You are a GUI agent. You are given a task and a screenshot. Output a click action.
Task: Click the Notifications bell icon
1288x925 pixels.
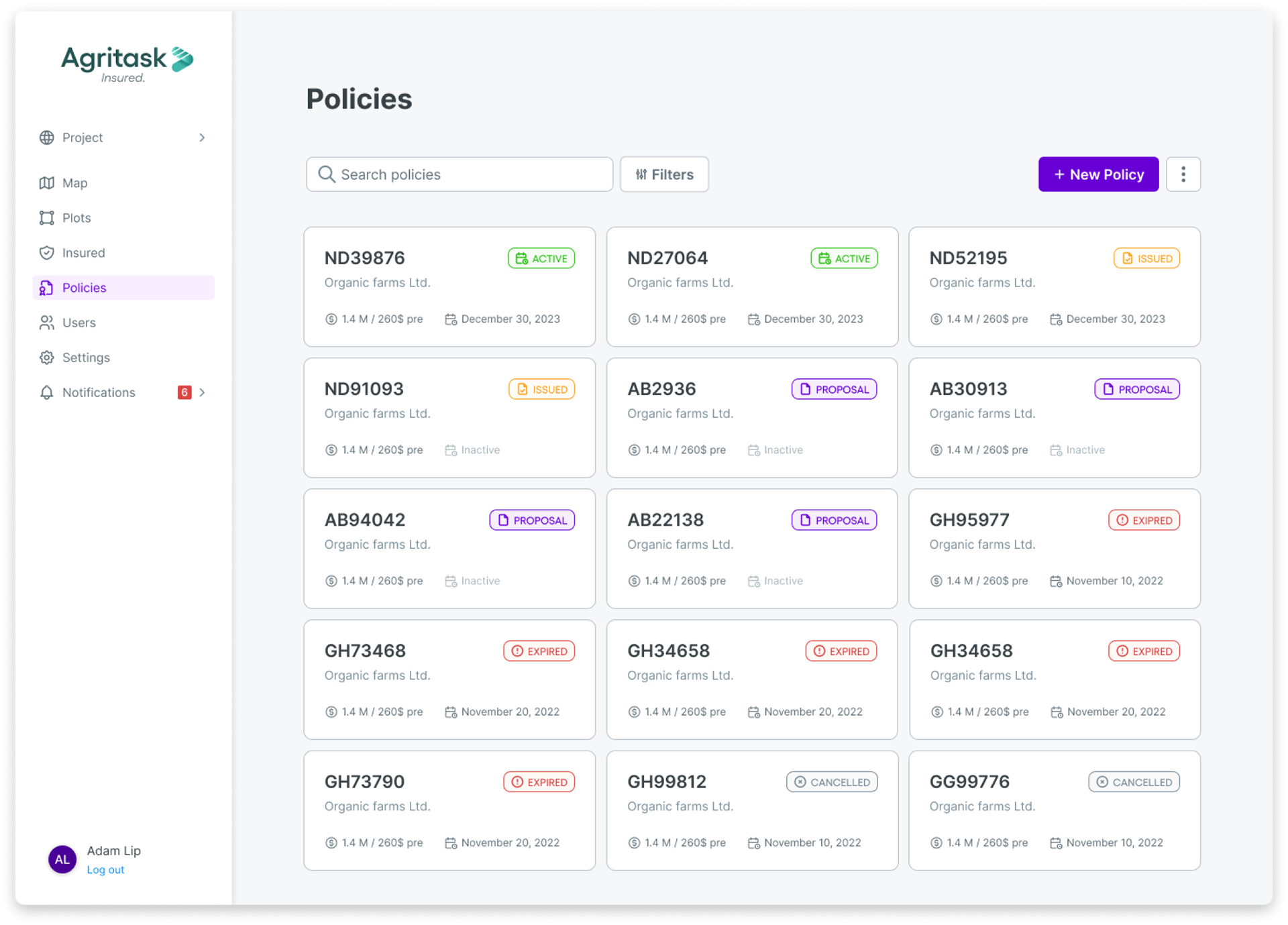point(46,392)
